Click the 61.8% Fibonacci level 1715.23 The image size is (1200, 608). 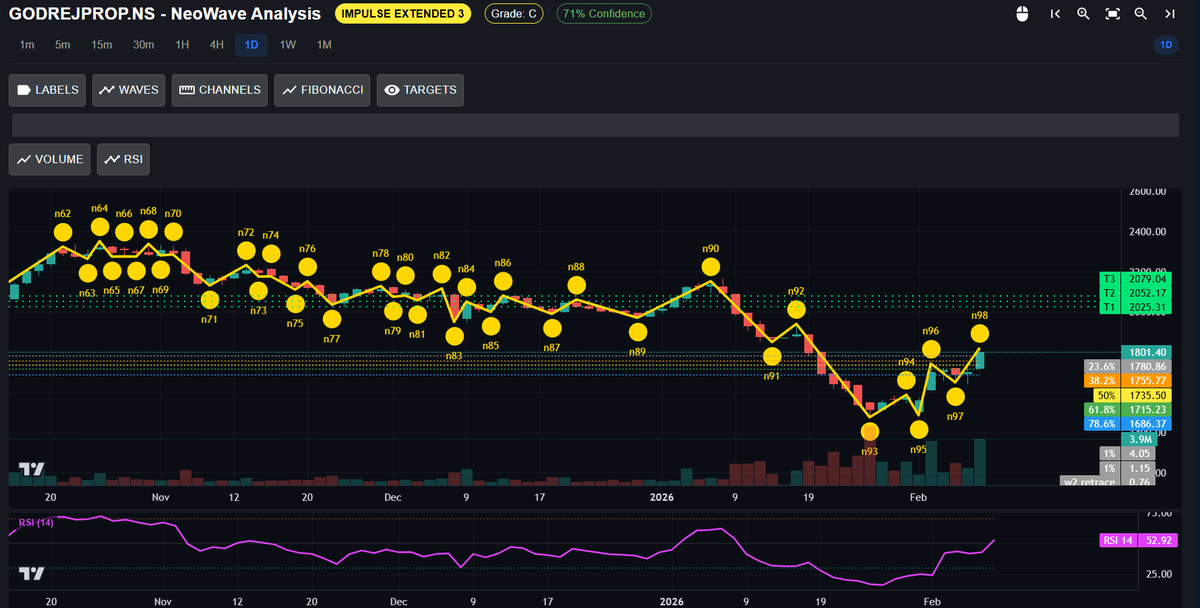point(1126,410)
